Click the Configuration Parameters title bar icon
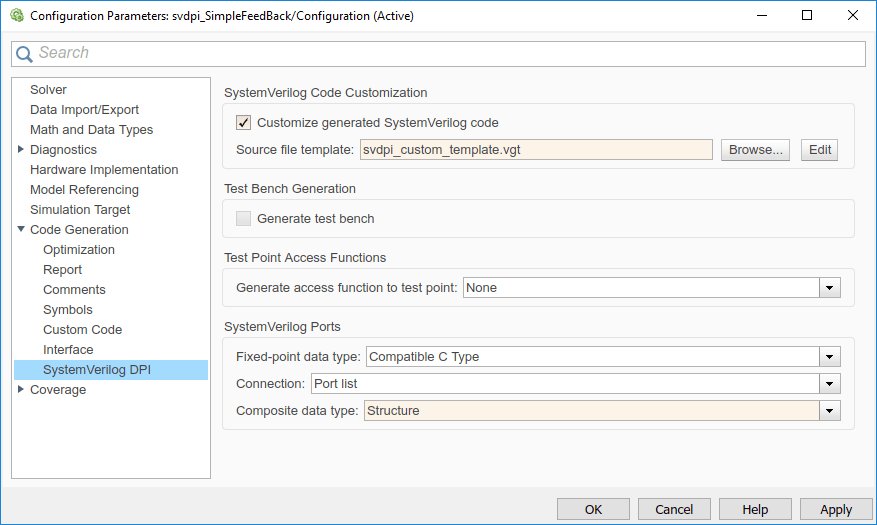Viewport: 877px width, 525px height. coord(16,16)
